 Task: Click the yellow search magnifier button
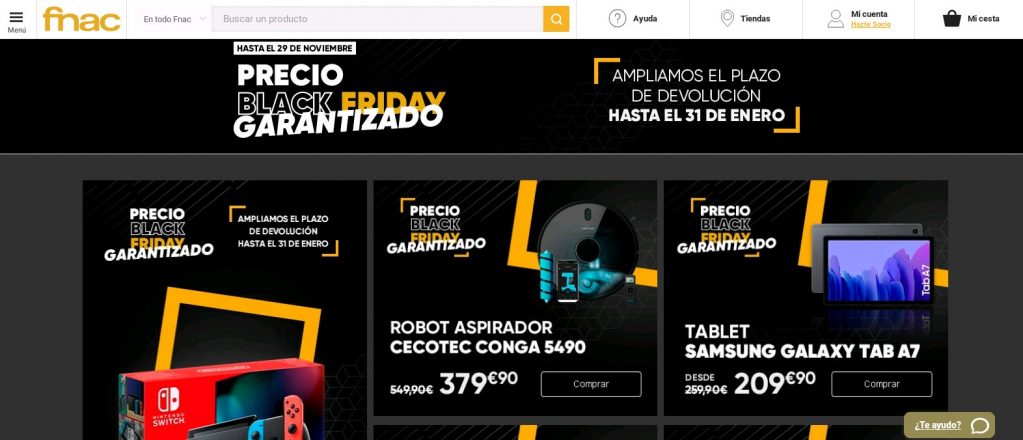556,19
